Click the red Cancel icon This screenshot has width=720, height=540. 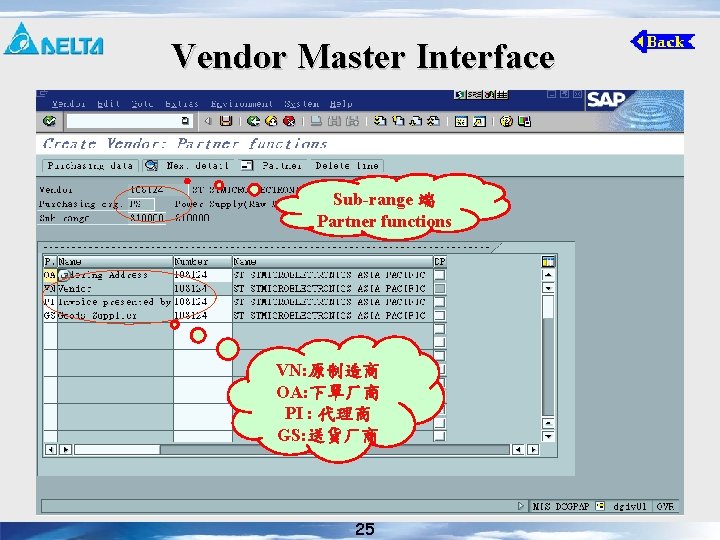pos(289,121)
